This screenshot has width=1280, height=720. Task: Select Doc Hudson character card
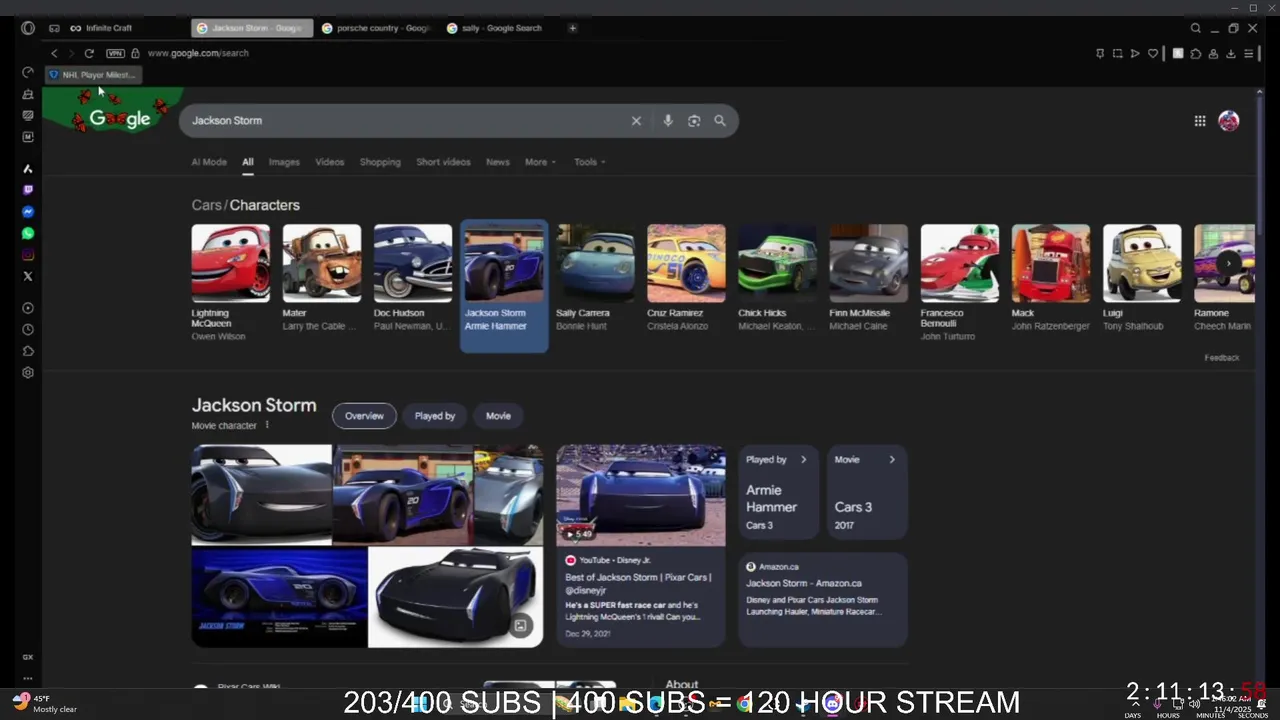pyautogui.click(x=412, y=278)
